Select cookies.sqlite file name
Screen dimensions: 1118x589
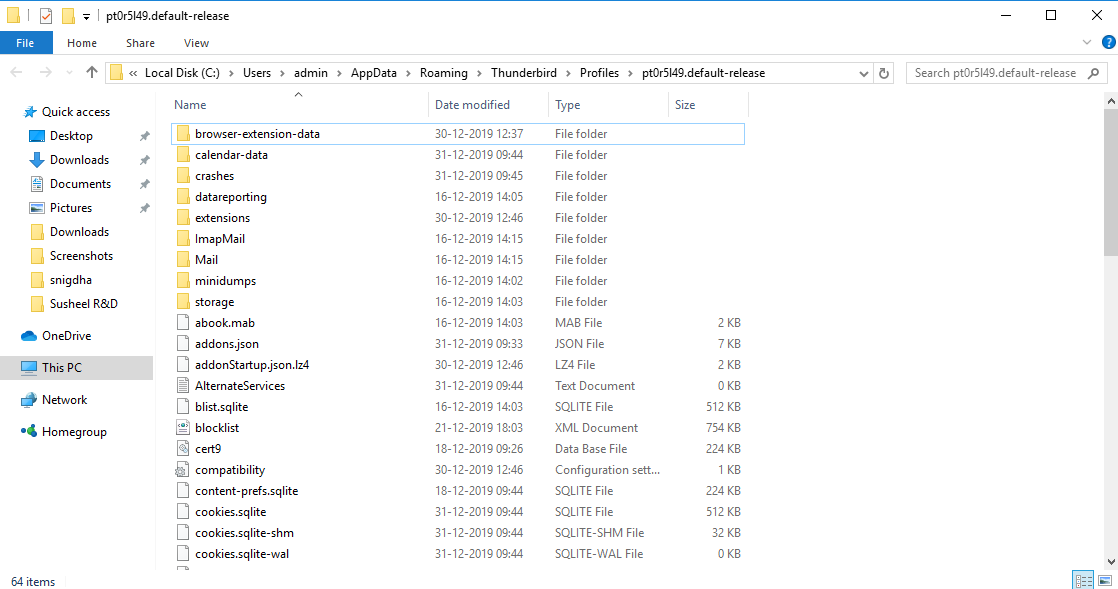point(230,512)
